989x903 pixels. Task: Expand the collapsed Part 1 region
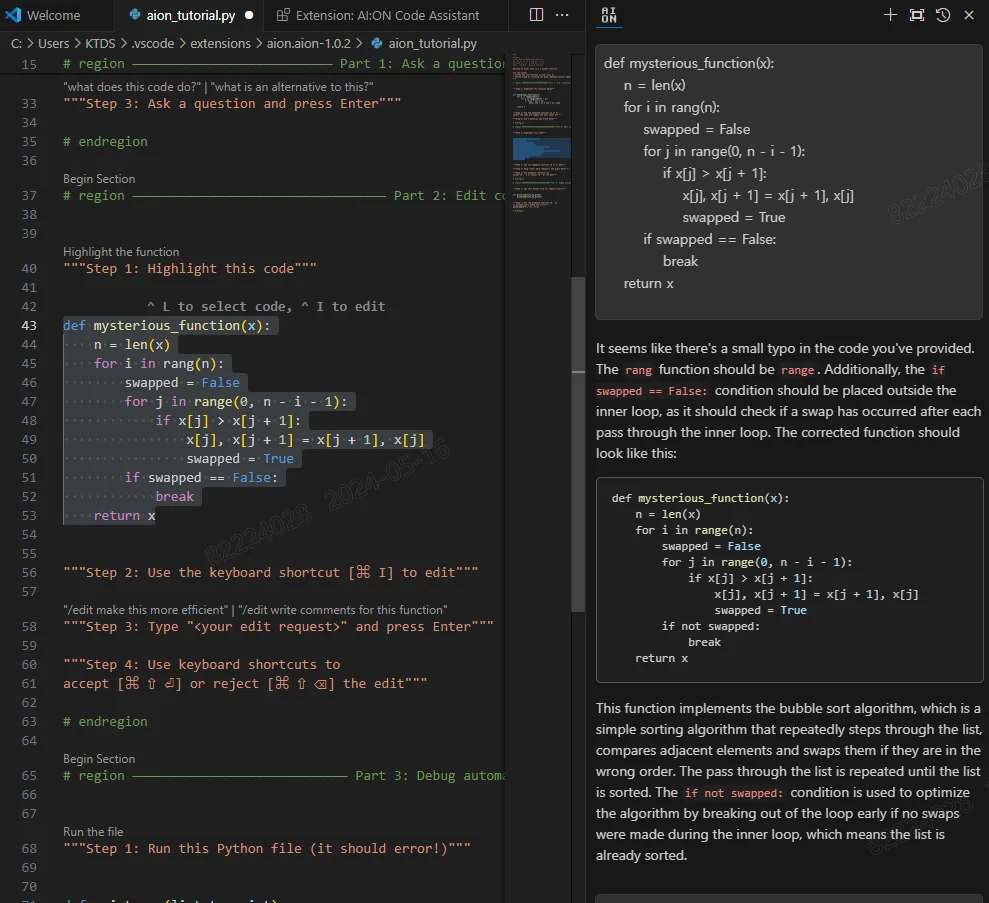point(50,63)
